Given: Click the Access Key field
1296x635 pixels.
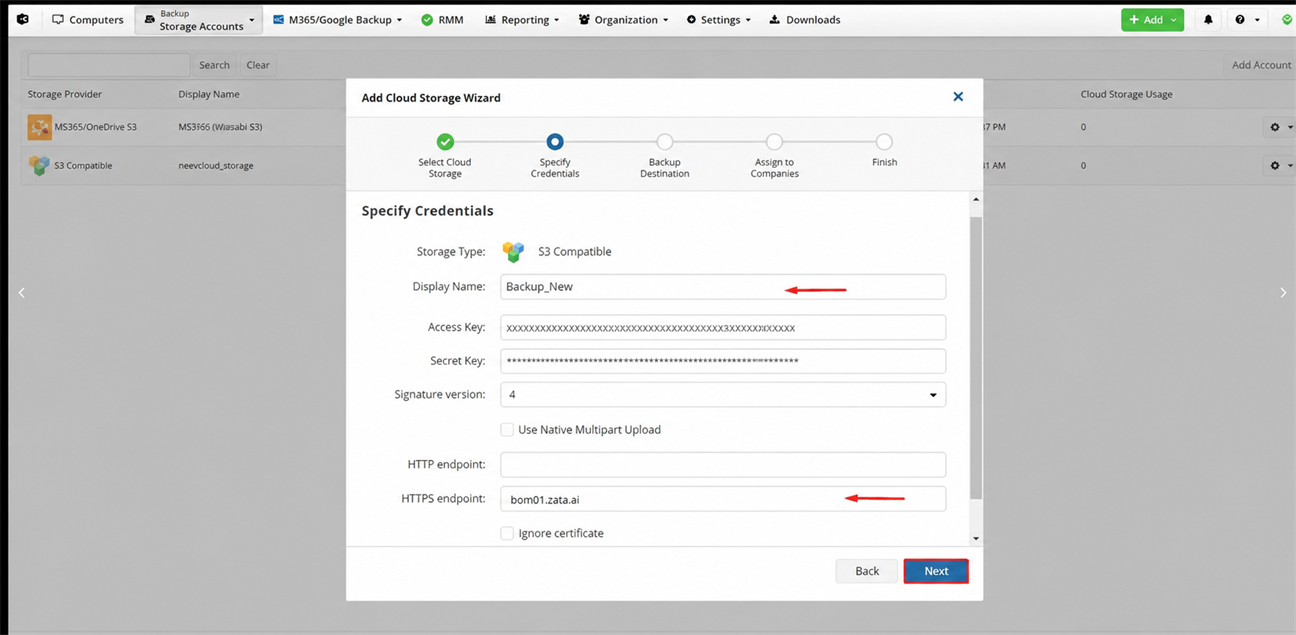Looking at the screenshot, I should [723, 328].
